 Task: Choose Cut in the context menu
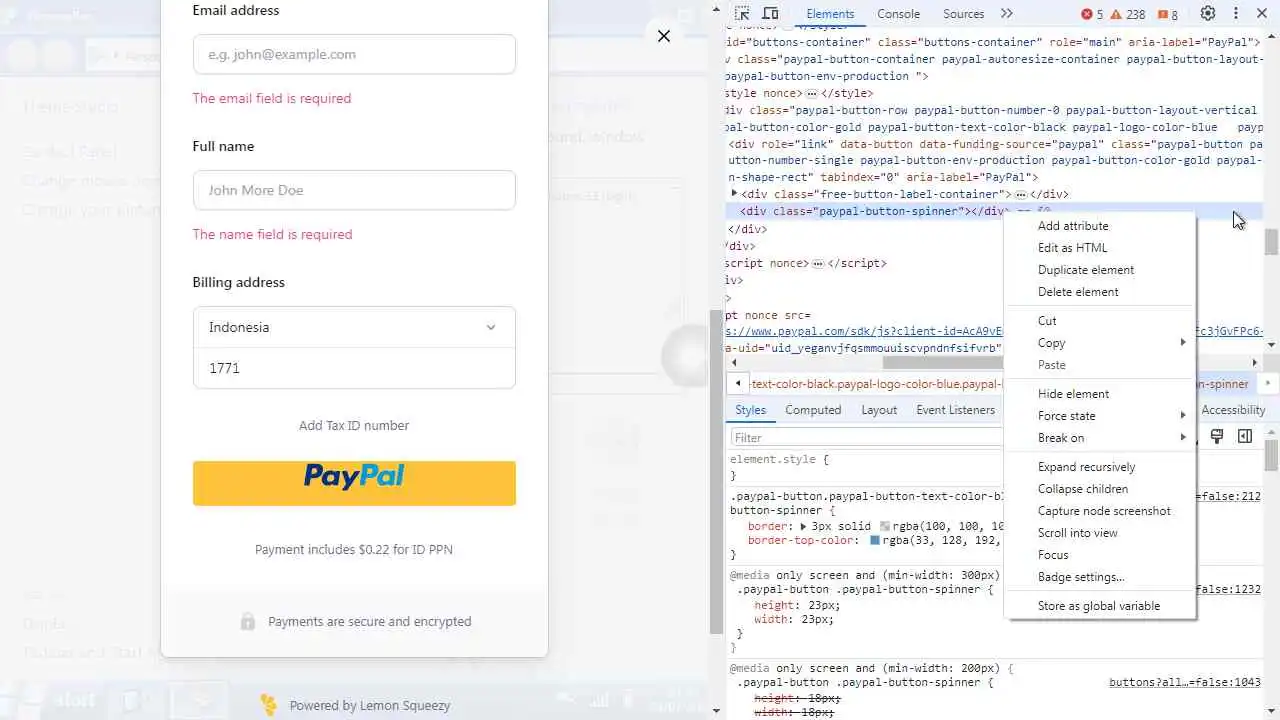(1100, 321)
